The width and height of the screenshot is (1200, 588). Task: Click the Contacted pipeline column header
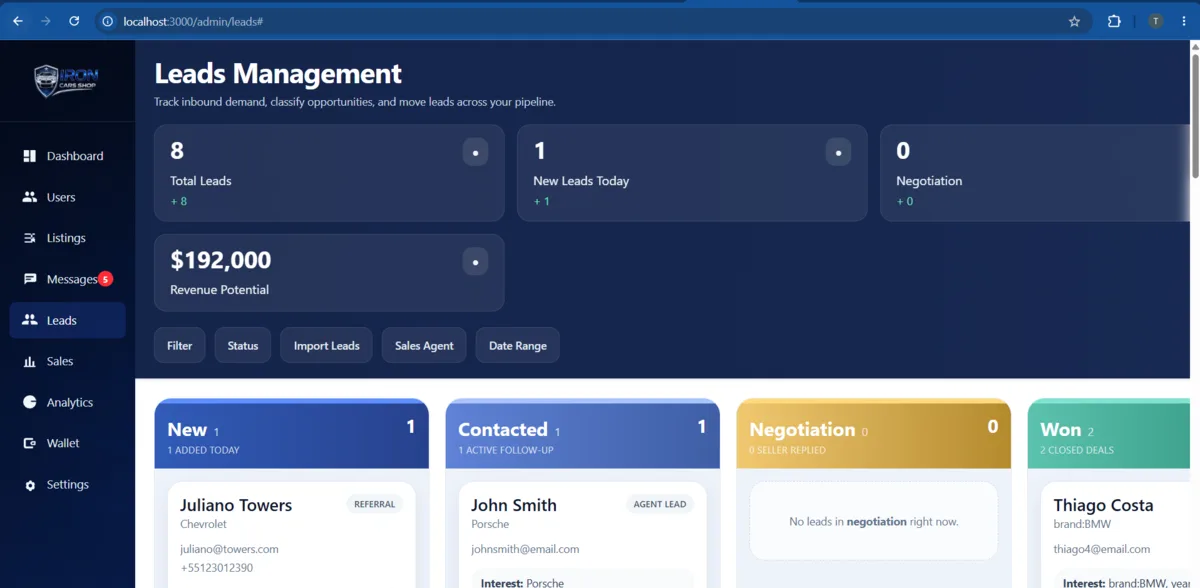pos(583,434)
